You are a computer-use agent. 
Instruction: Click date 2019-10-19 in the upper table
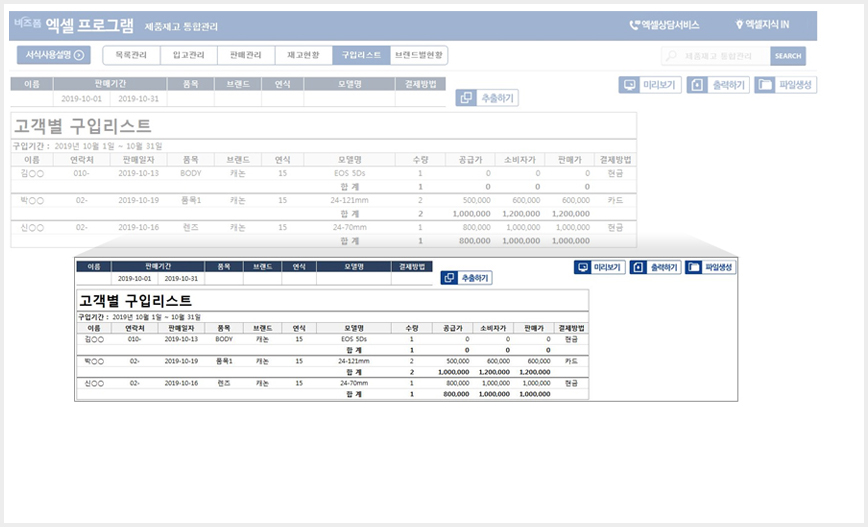(x=138, y=200)
